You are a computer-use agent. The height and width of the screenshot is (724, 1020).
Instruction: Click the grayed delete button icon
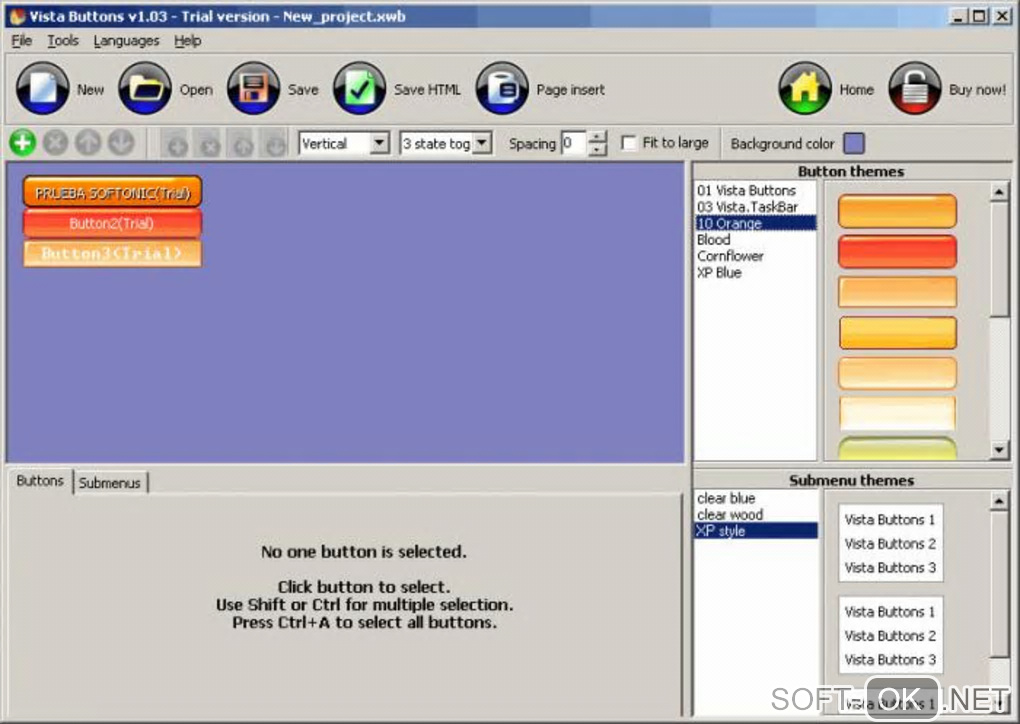tap(56, 143)
